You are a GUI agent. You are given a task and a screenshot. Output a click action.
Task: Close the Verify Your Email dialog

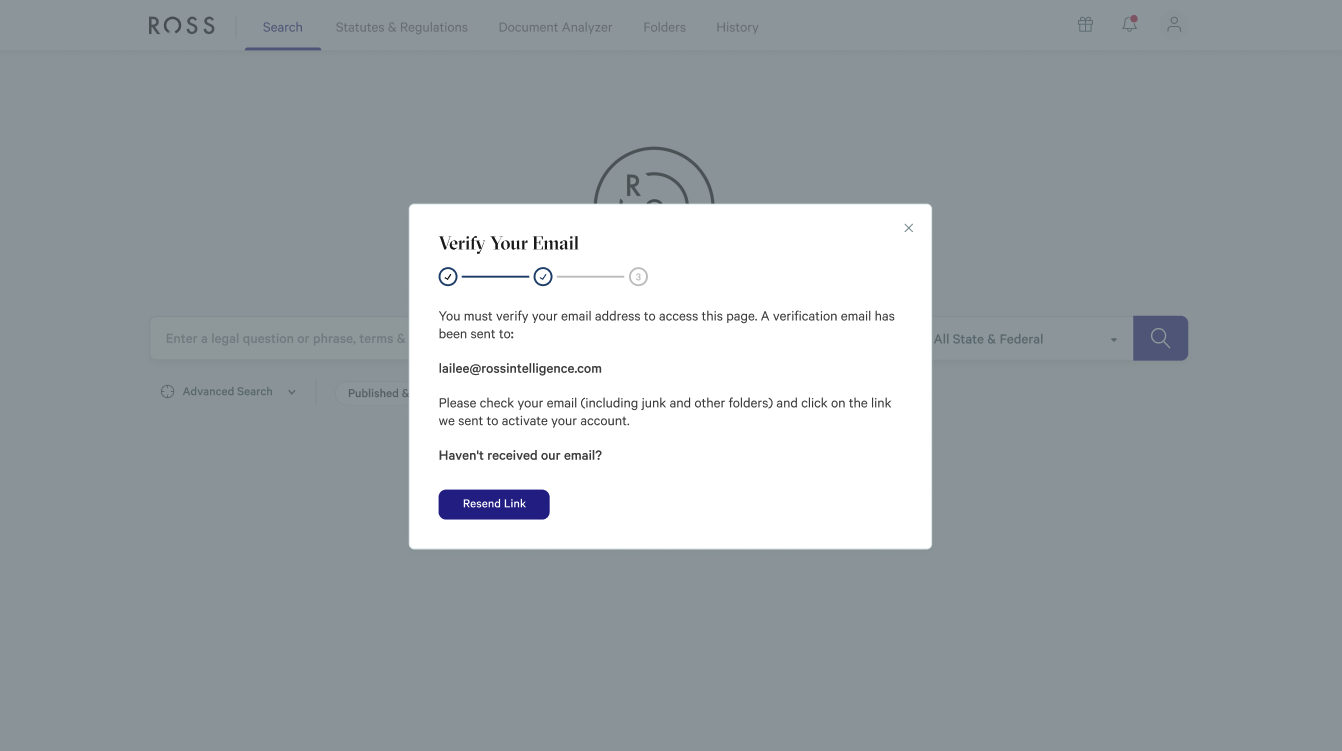click(908, 228)
